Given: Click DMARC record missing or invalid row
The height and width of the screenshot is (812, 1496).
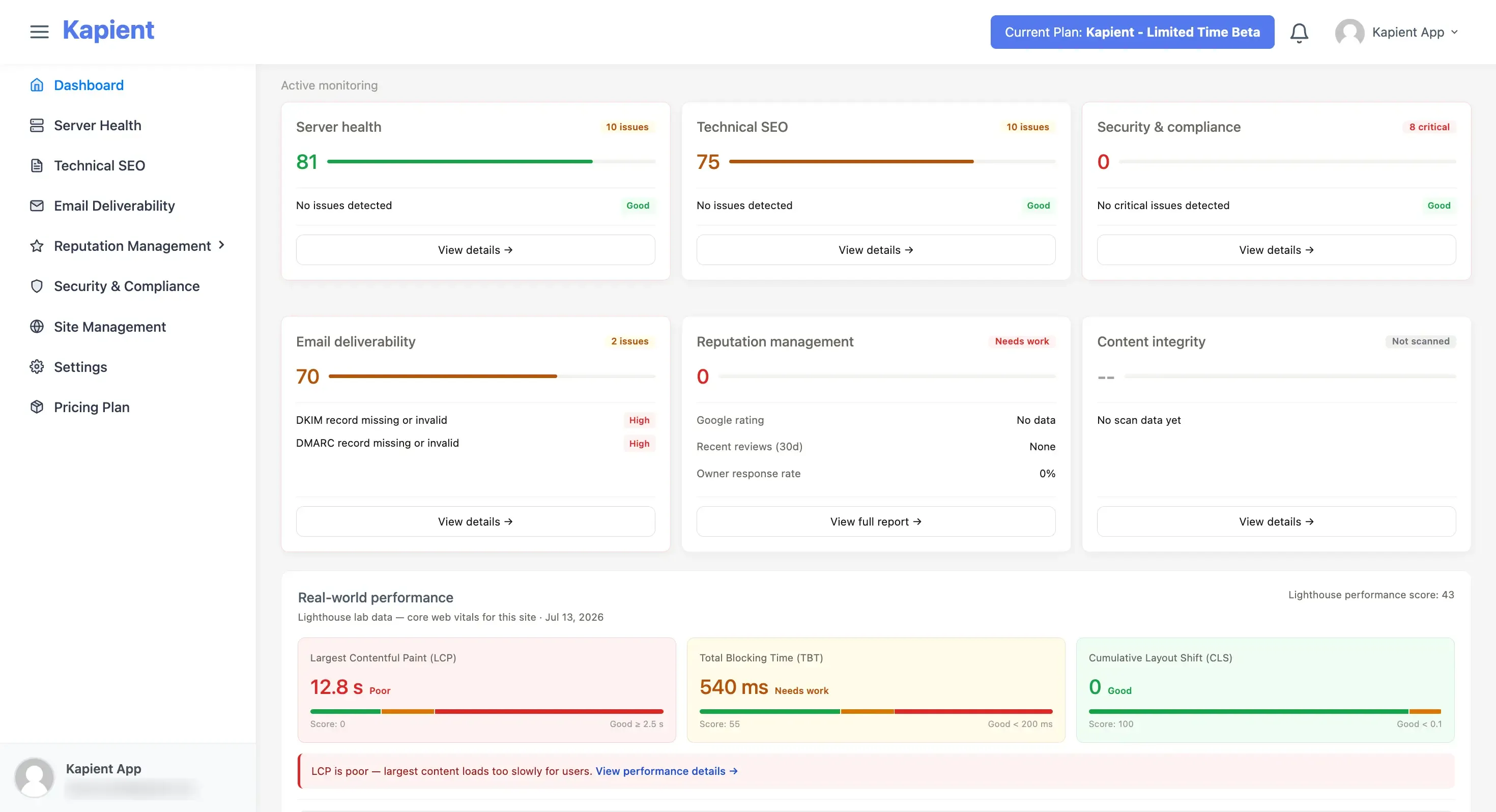Looking at the screenshot, I should tap(476, 443).
